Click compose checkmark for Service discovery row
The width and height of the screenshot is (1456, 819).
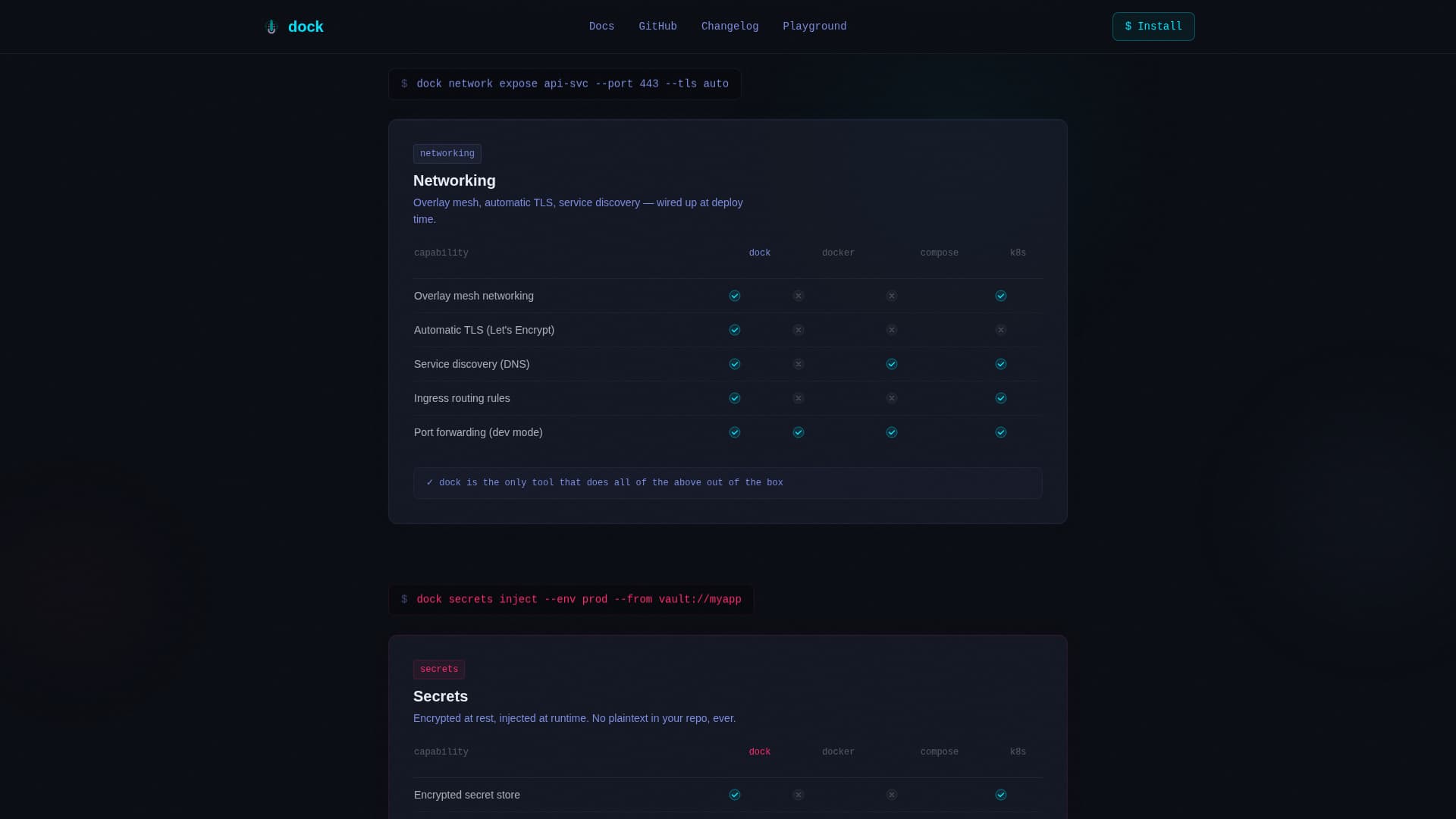(892, 364)
